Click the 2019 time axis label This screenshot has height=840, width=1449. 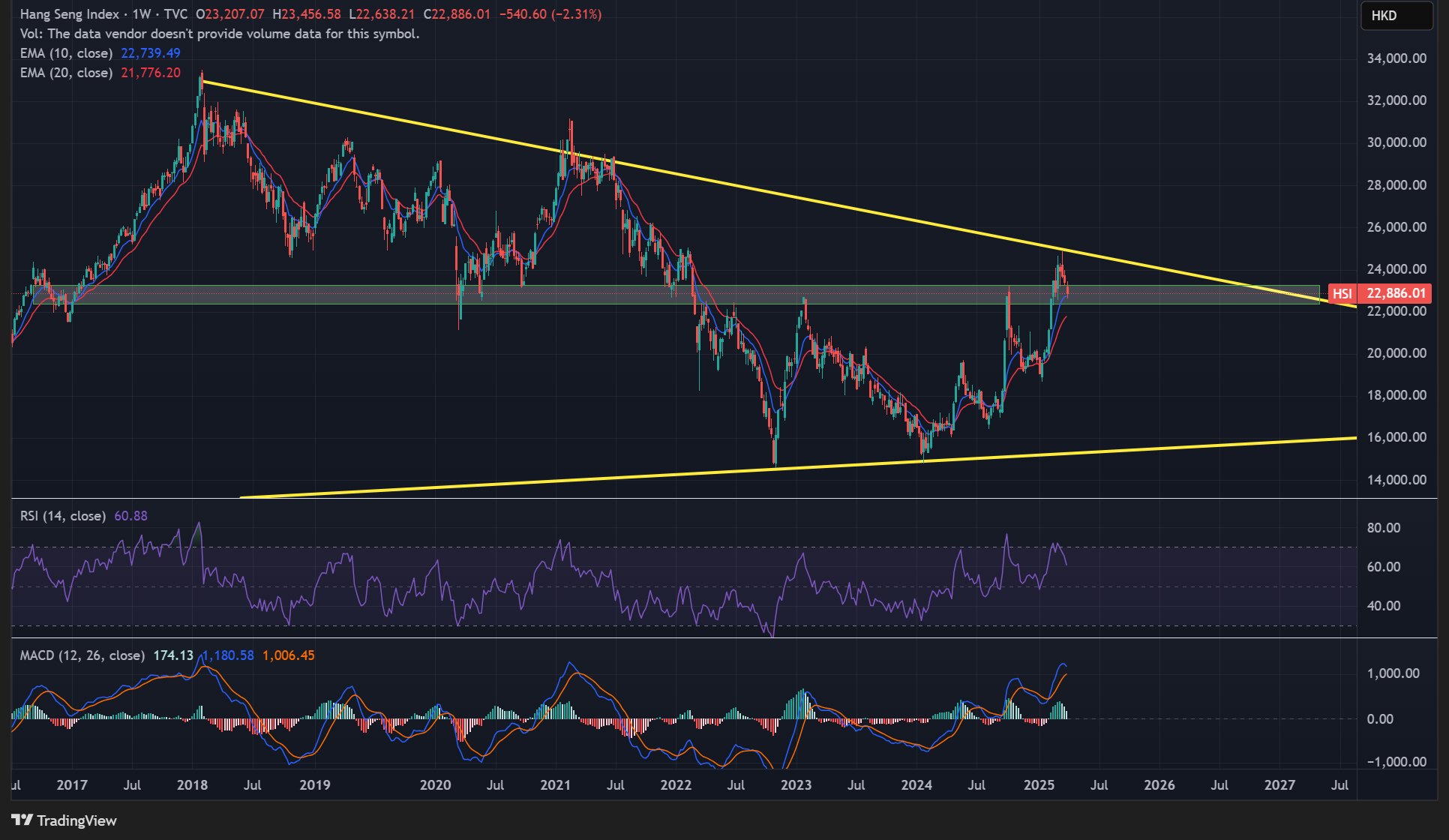(x=315, y=785)
